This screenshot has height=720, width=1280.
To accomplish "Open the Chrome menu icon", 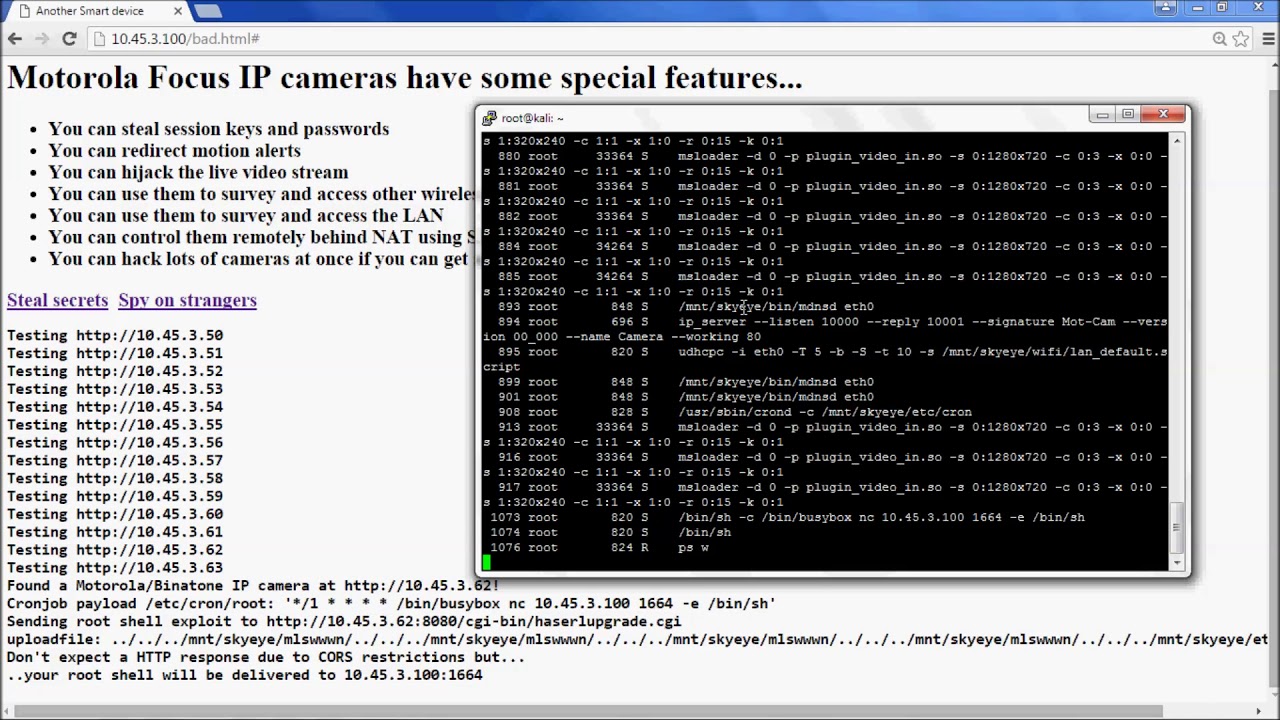I will click(x=1267, y=39).
